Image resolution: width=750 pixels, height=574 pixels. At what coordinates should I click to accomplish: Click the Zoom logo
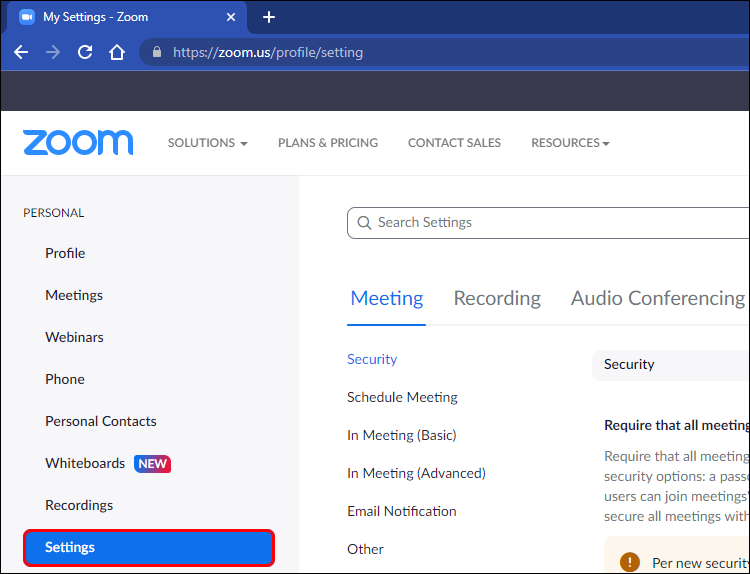[78, 142]
